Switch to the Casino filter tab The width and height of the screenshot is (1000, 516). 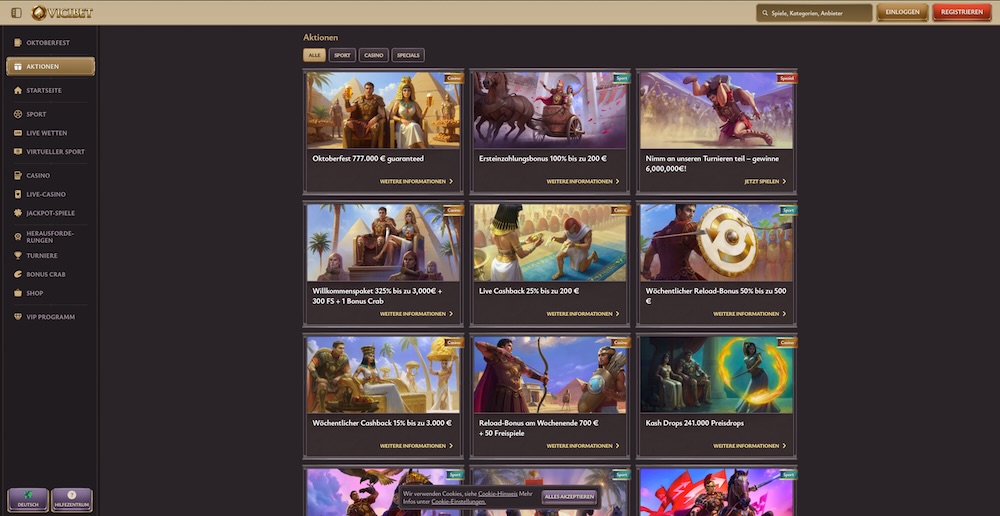pos(374,56)
